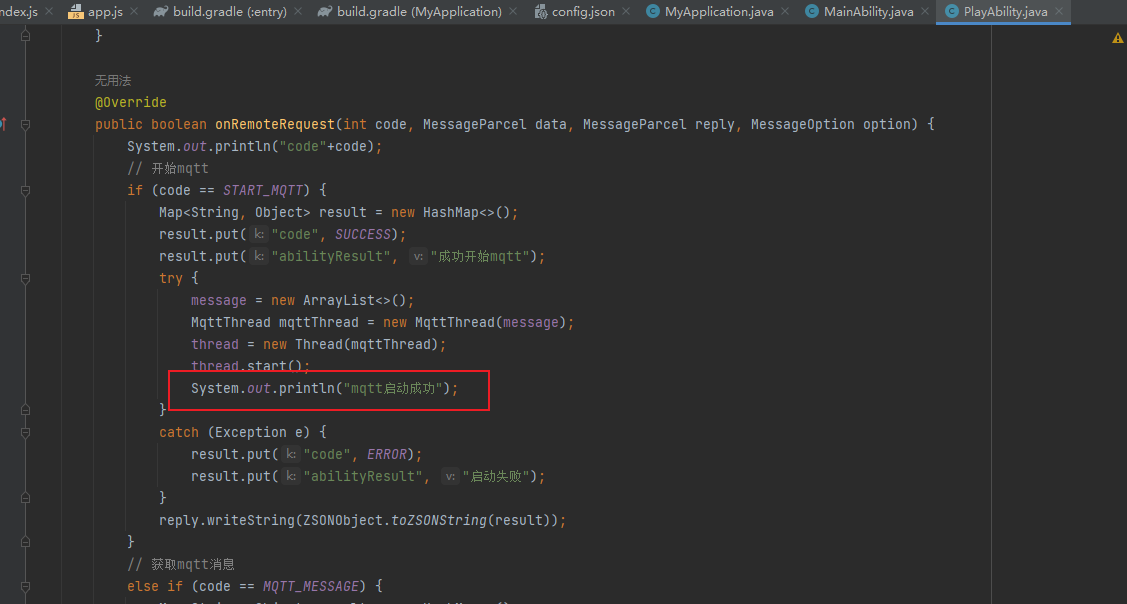Close the PlayAbility.java tab
This screenshot has height=604, width=1127.
click(1058, 12)
